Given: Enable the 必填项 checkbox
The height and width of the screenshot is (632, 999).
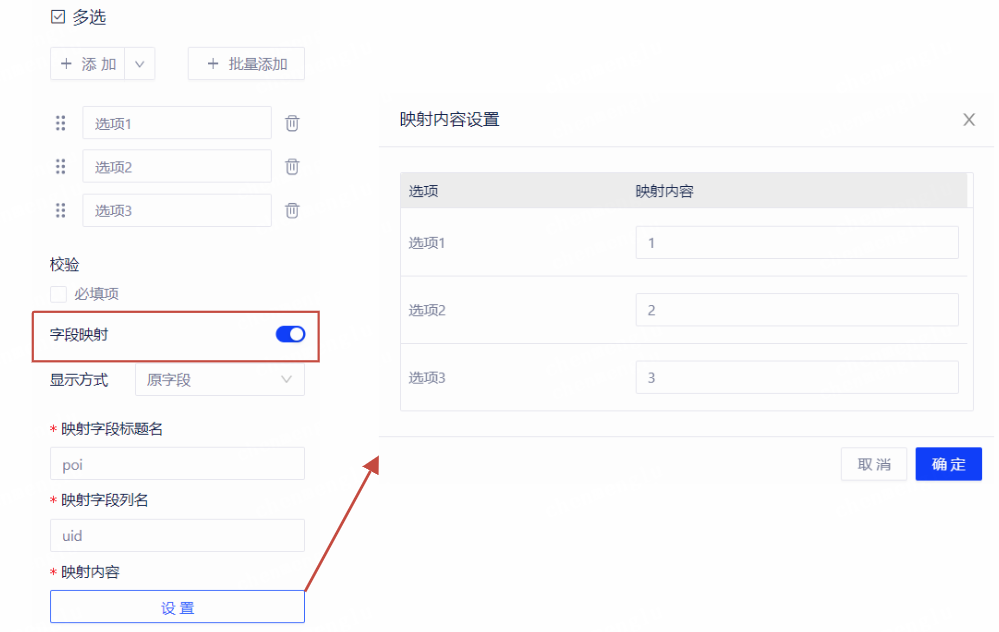Looking at the screenshot, I should (x=58, y=294).
